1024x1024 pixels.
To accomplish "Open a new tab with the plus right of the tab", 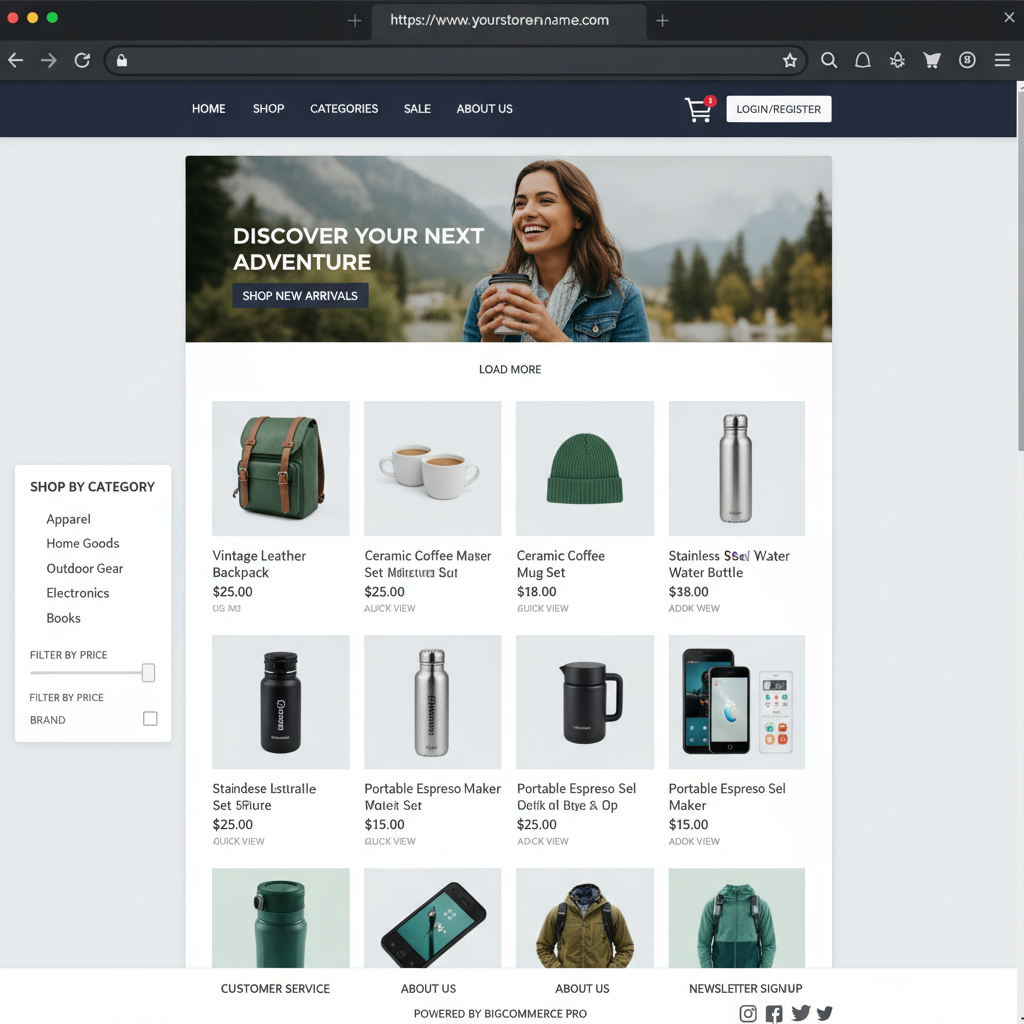I will (662, 21).
